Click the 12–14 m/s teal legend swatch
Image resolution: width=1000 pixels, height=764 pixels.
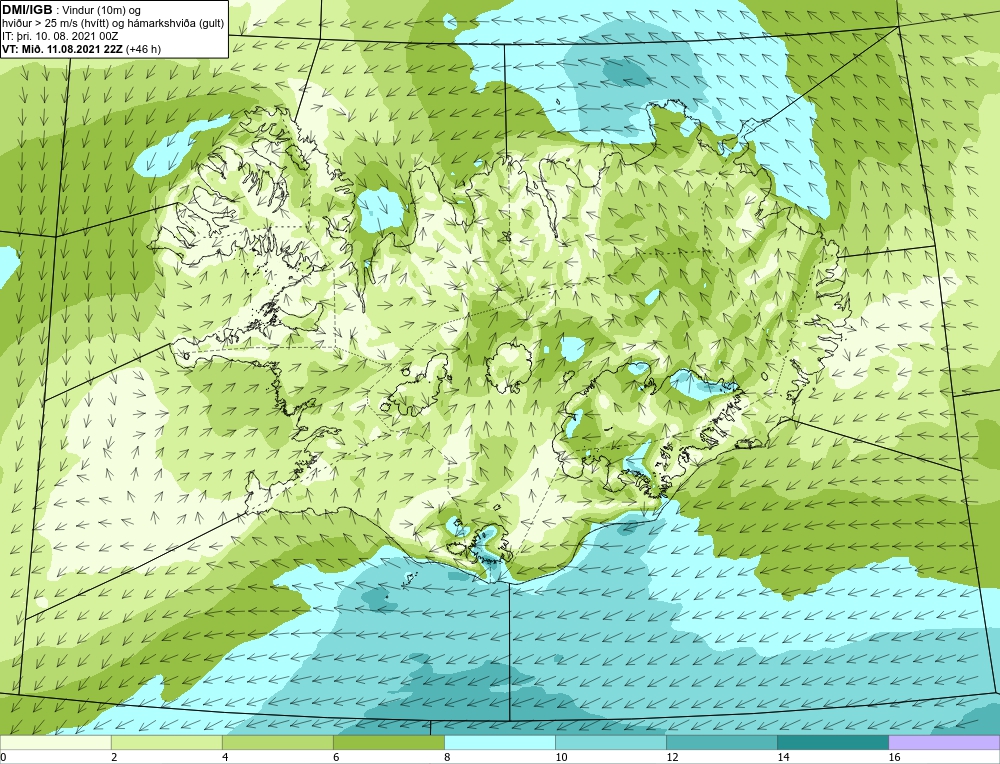pos(721,742)
